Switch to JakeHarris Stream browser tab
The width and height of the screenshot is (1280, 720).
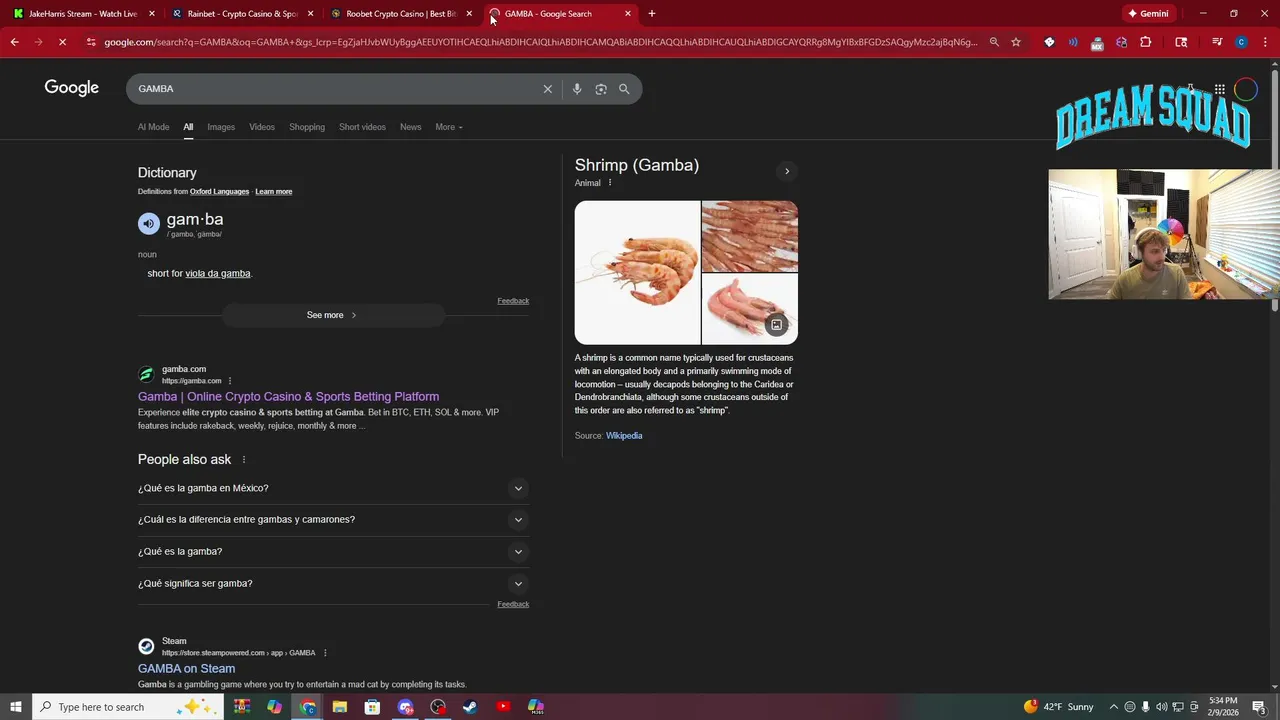click(83, 14)
